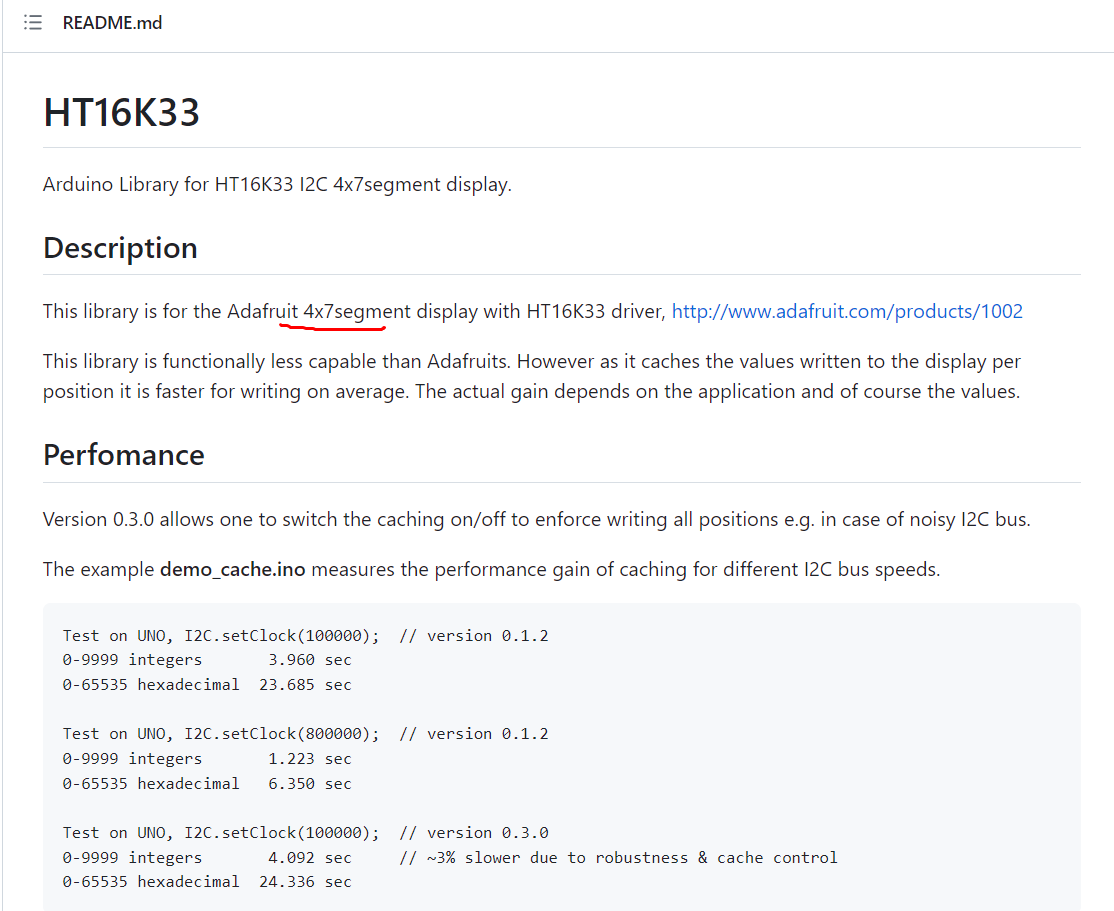Screen dimensions: 1114x911
Task: Click the setClock(100000) version 0.1.2 code line
Action: 305,636
